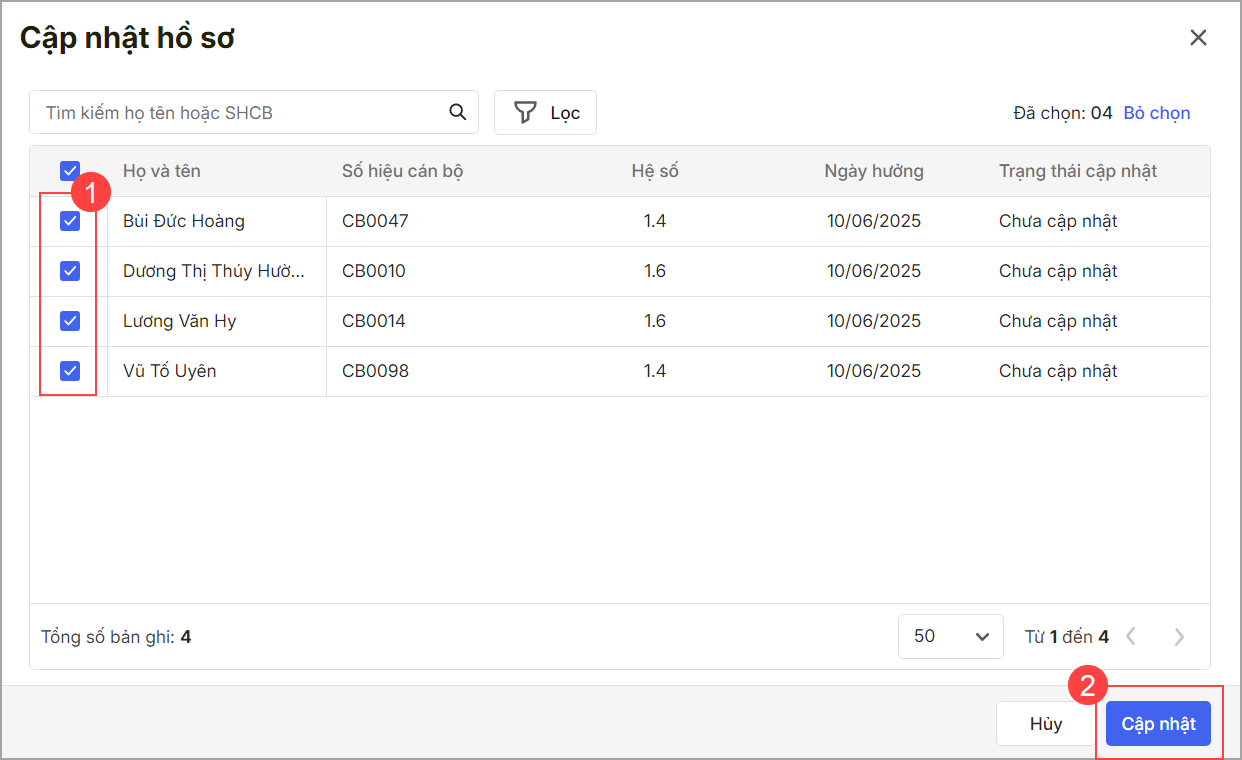Select the name Lương Văn Hy
The width and height of the screenshot is (1242, 760).
tap(180, 321)
